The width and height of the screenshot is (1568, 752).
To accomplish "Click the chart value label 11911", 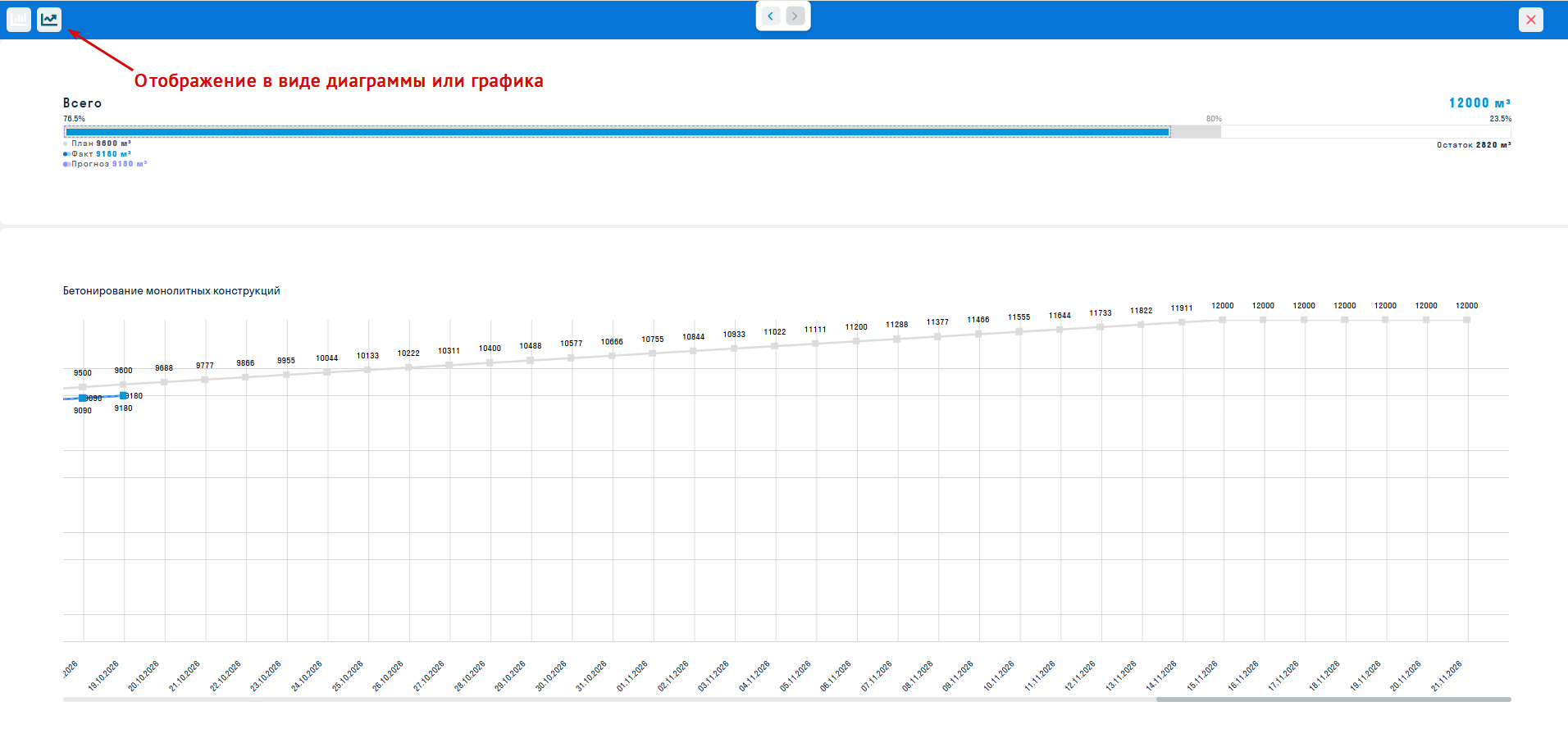I will click(1182, 308).
